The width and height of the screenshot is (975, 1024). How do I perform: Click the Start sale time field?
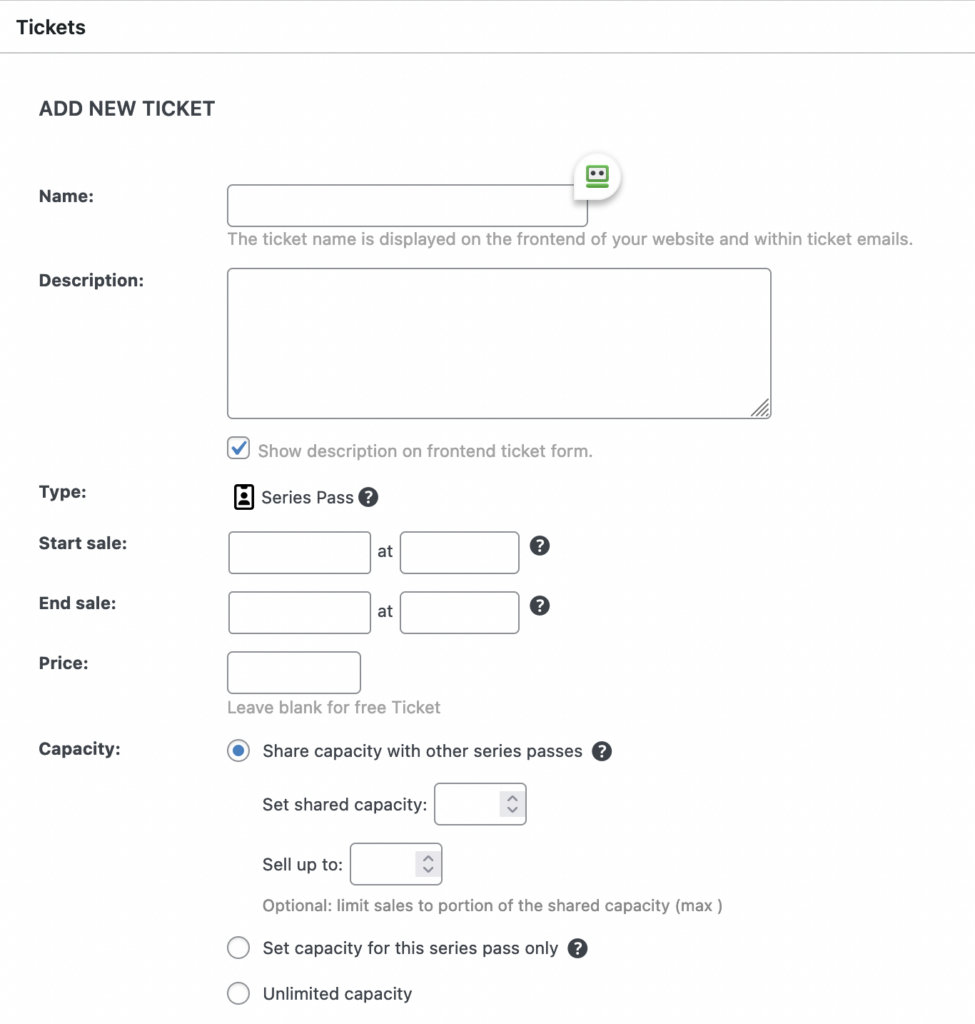click(459, 553)
